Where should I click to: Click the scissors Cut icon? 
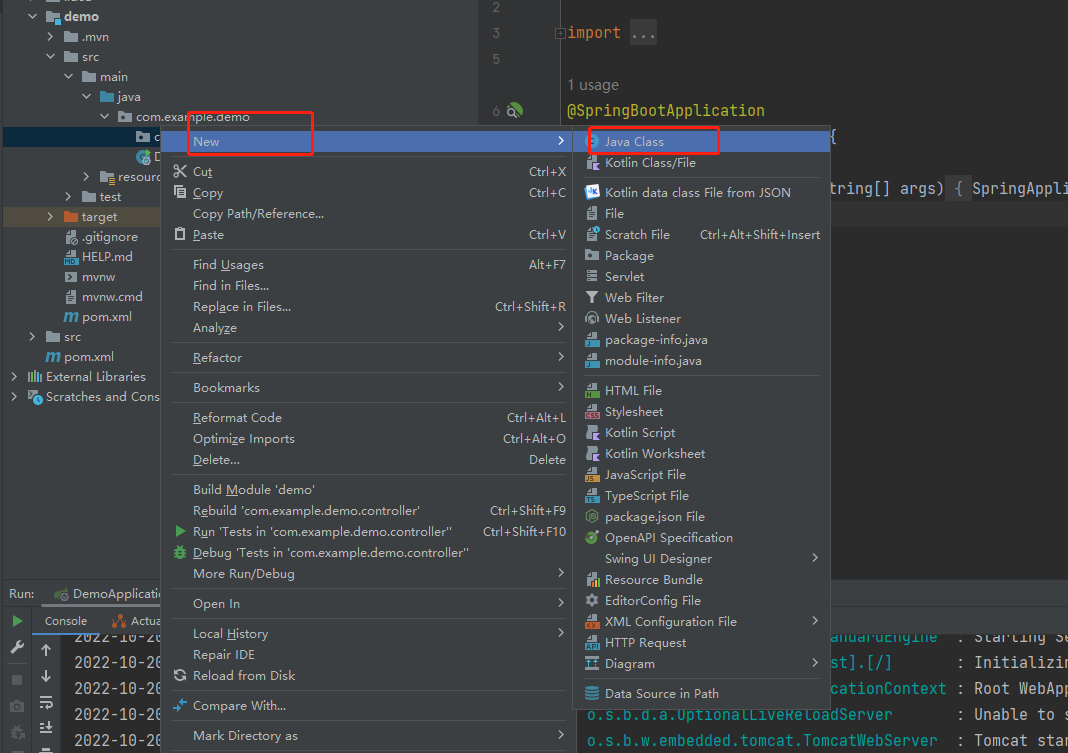tap(180, 171)
